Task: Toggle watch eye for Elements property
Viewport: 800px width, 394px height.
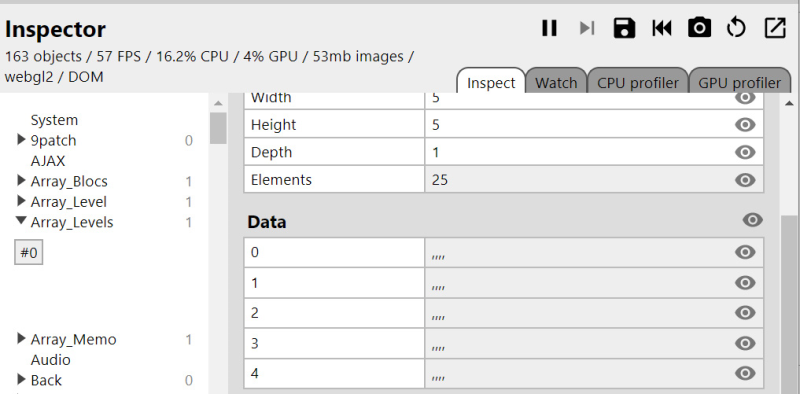Action: click(x=745, y=180)
